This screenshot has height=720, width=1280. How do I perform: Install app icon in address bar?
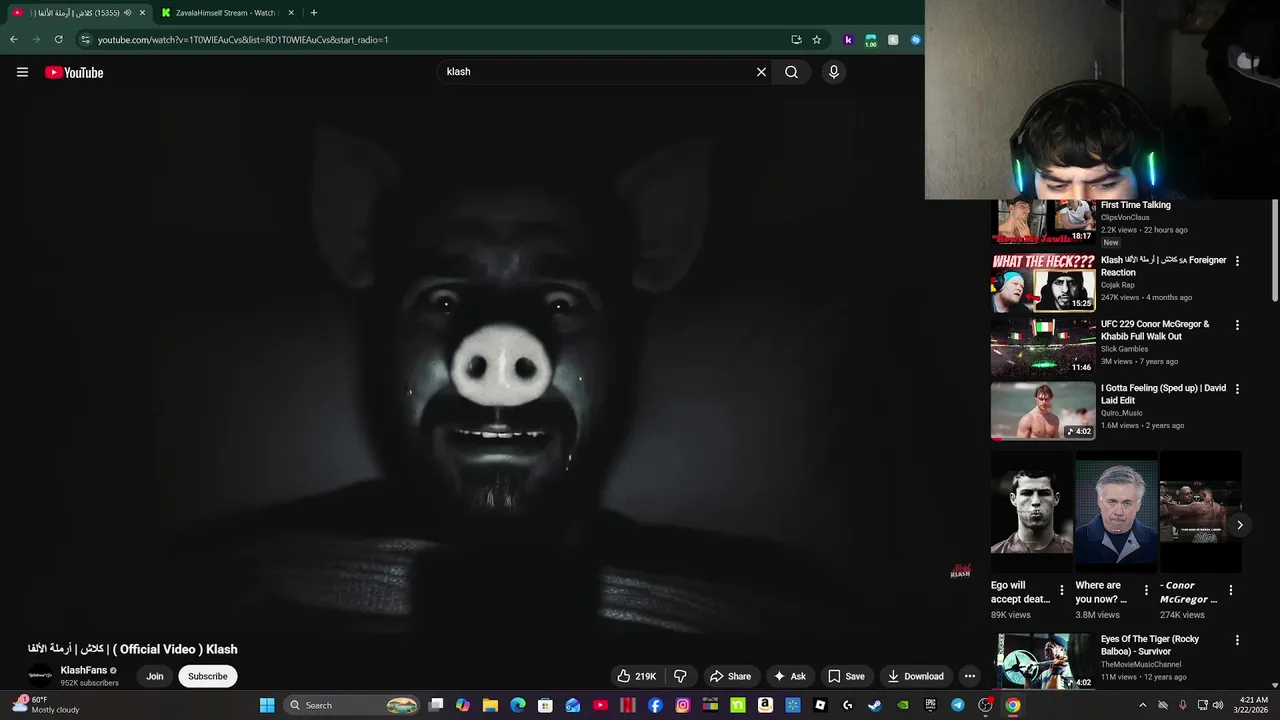pyautogui.click(x=796, y=40)
